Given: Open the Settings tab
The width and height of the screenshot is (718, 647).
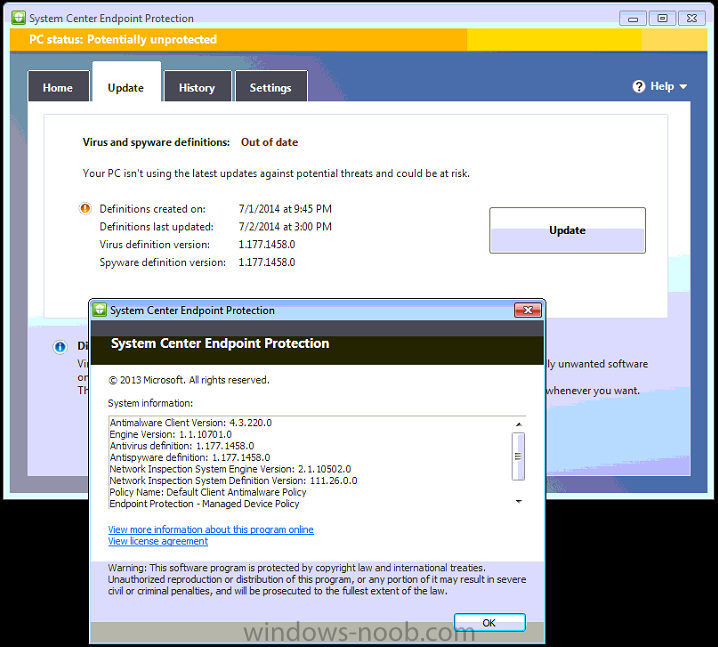Looking at the screenshot, I should (271, 86).
